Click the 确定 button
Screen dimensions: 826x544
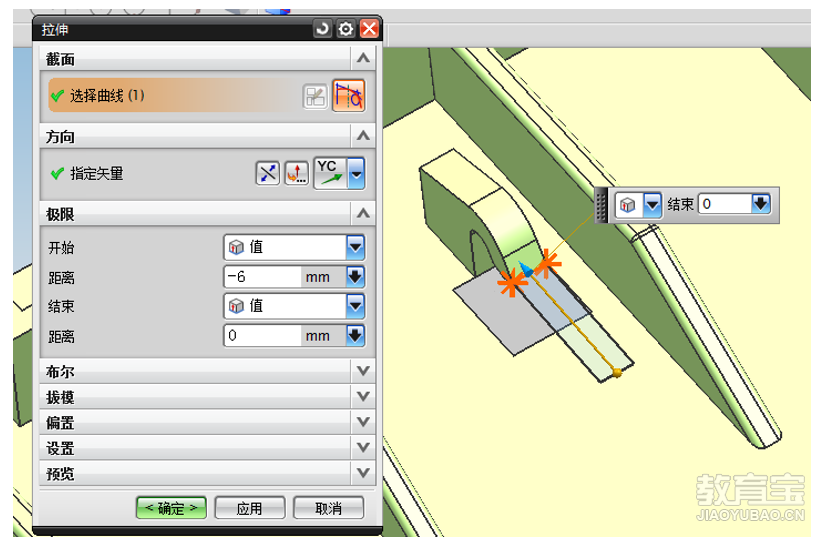point(171,508)
